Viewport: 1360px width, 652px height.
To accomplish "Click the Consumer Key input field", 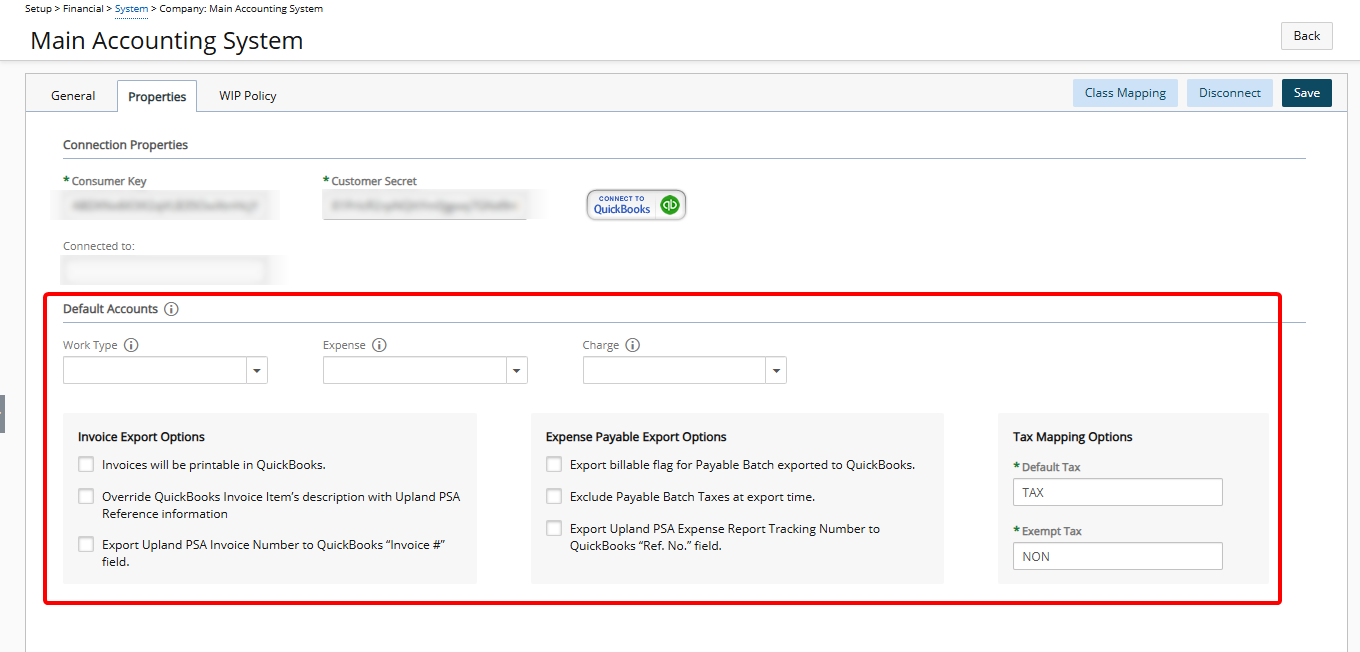I will (165, 206).
